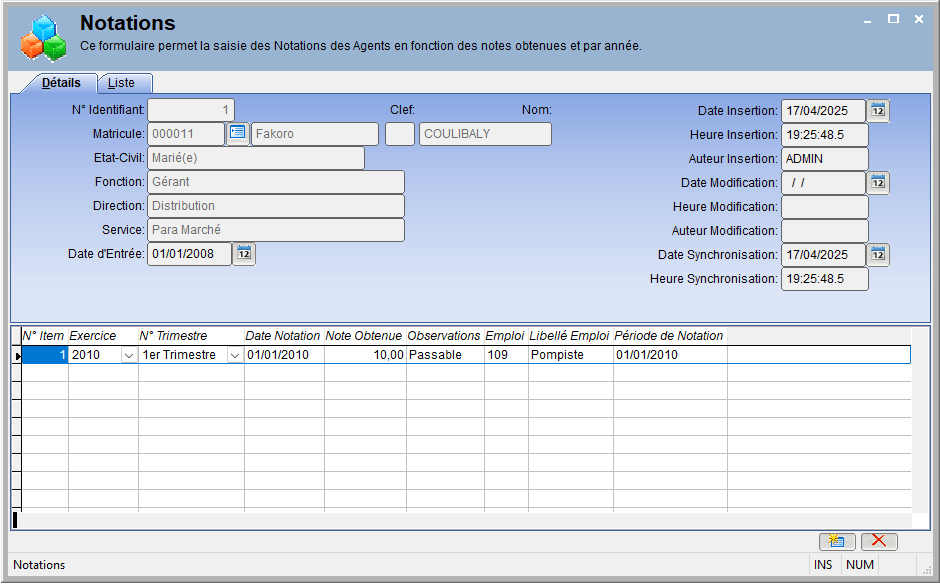This screenshot has height=585, width=940.
Task: Click the Date Synchronisation field
Action: click(824, 255)
